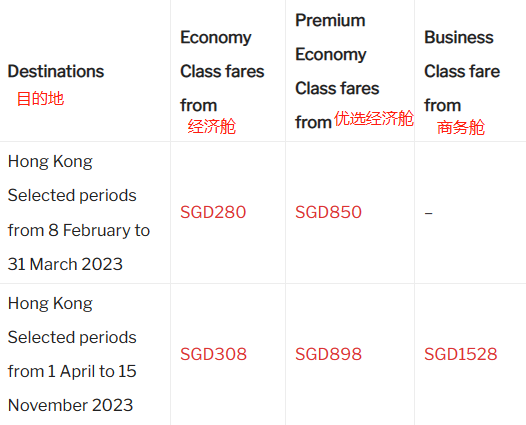Screen dimensions: 526x425
Task: Click the November 2023 text
Action: [70, 405]
